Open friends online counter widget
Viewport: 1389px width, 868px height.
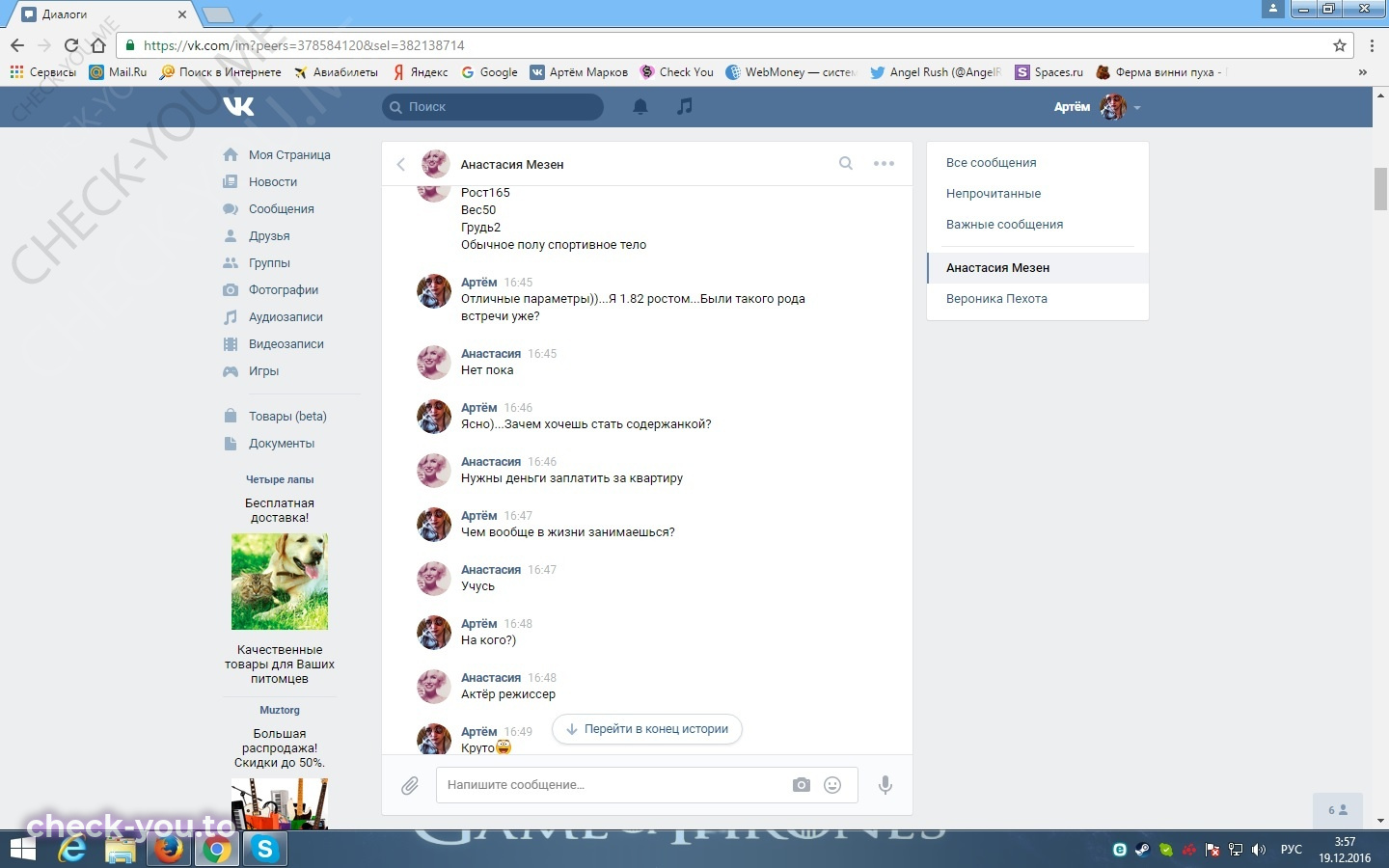(1338, 810)
